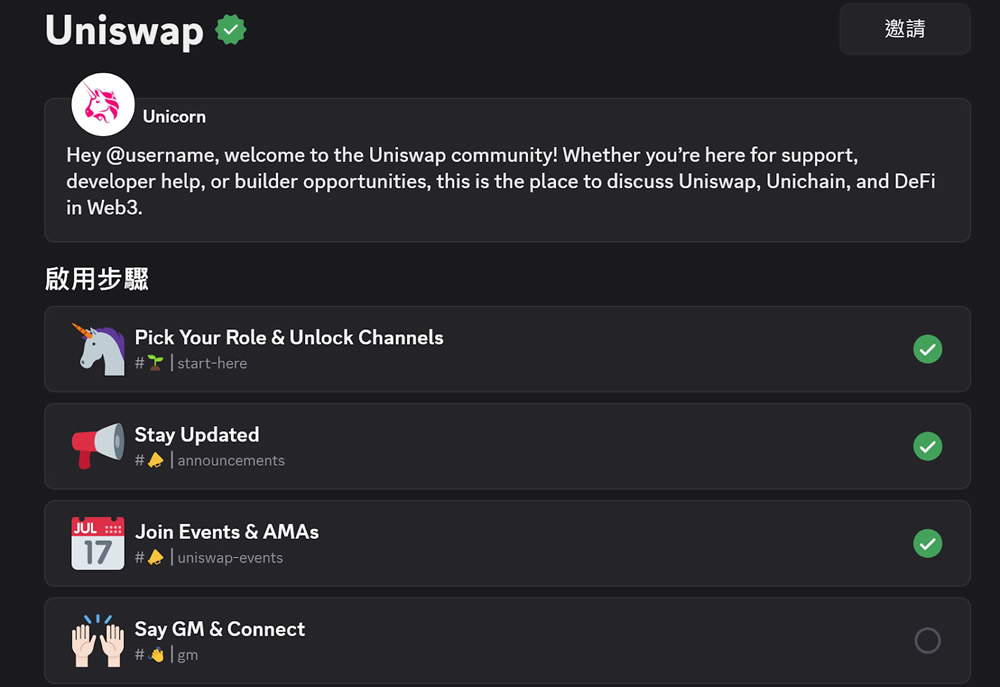Select the Unicorn username label
The width and height of the screenshot is (1000, 687).
click(x=174, y=116)
